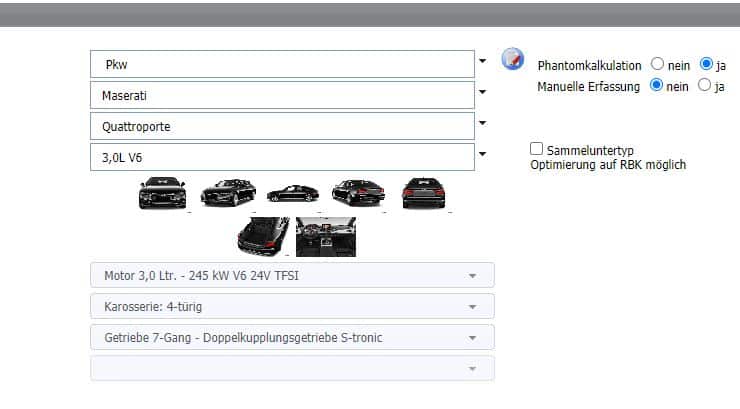Open dropdown arrow next to Quattroporte field
740x409 pixels.
[x=482, y=123]
